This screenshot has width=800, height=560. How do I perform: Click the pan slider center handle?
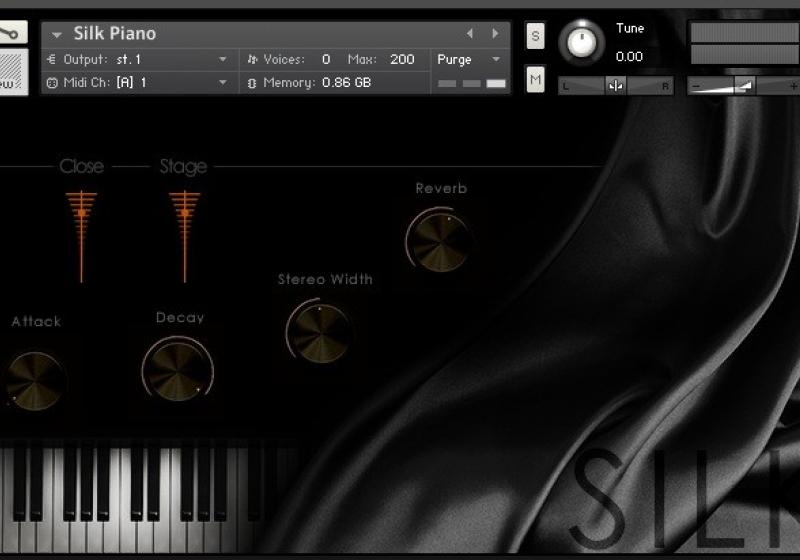pyautogui.click(x=615, y=86)
